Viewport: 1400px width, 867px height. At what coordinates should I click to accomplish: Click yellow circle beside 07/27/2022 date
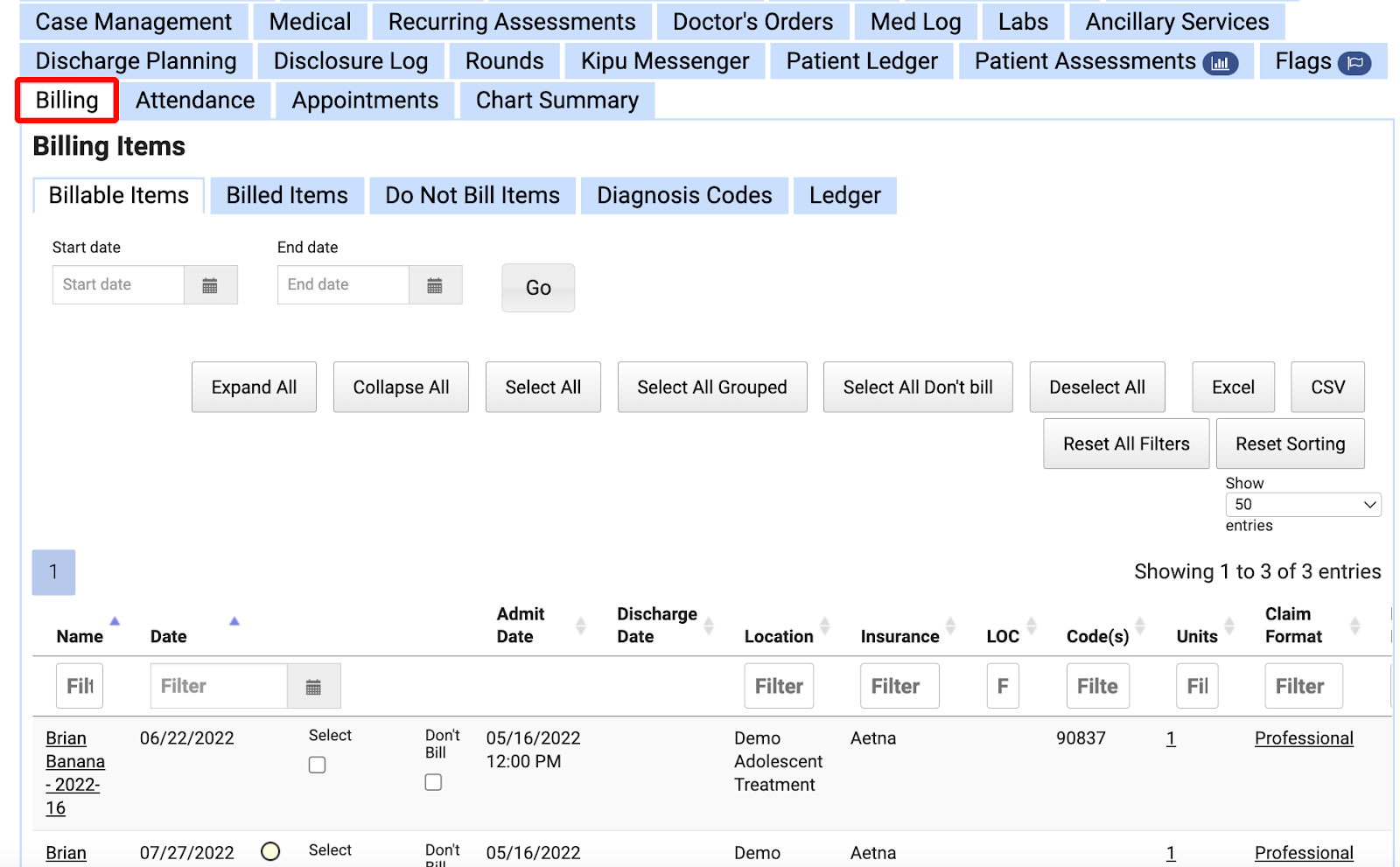(270, 851)
